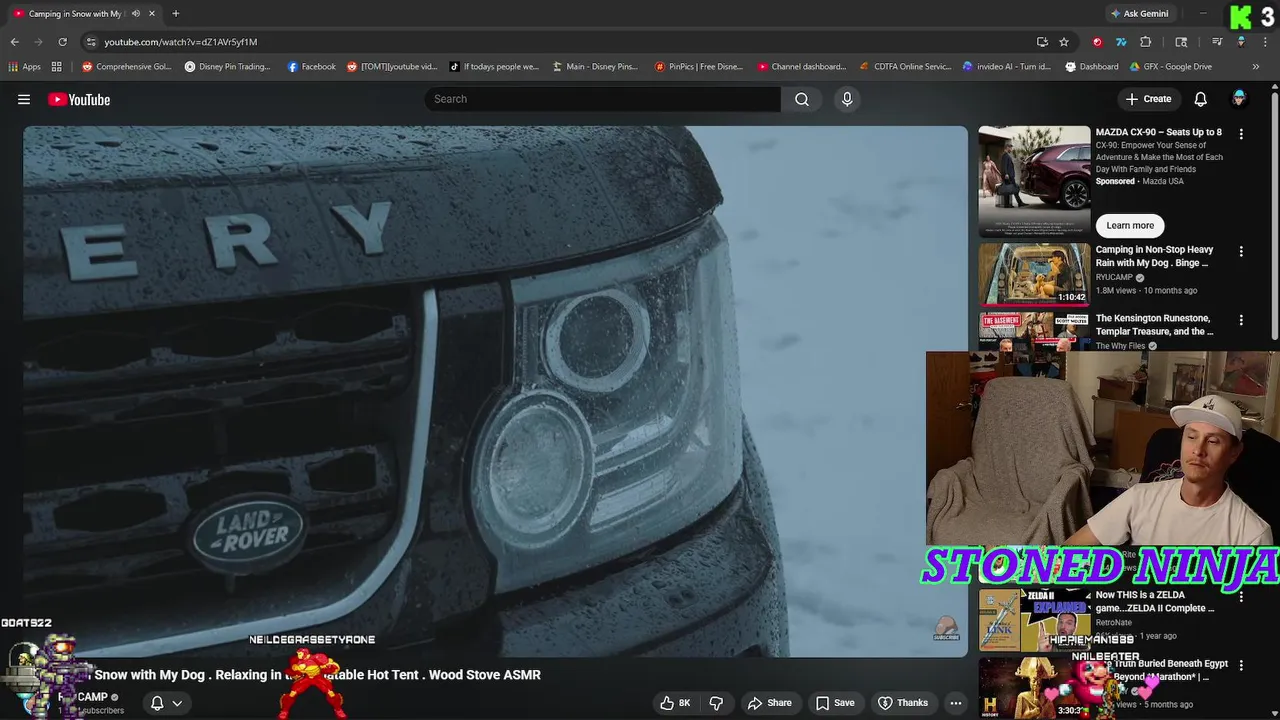Viewport: 1280px width, 720px height.
Task: Click the Thanks button
Action: [x=903, y=703]
